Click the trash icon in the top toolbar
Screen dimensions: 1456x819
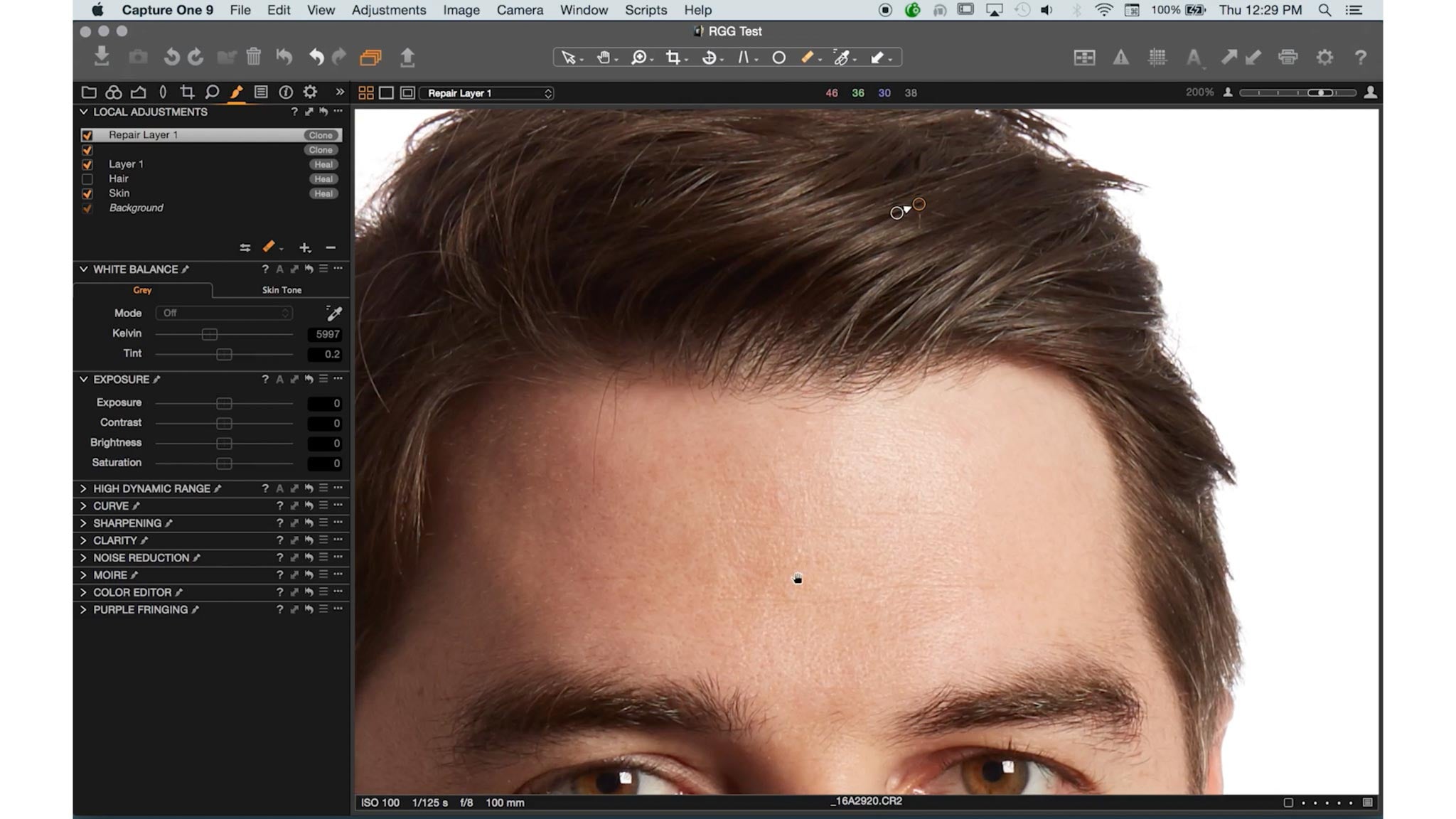(x=253, y=57)
